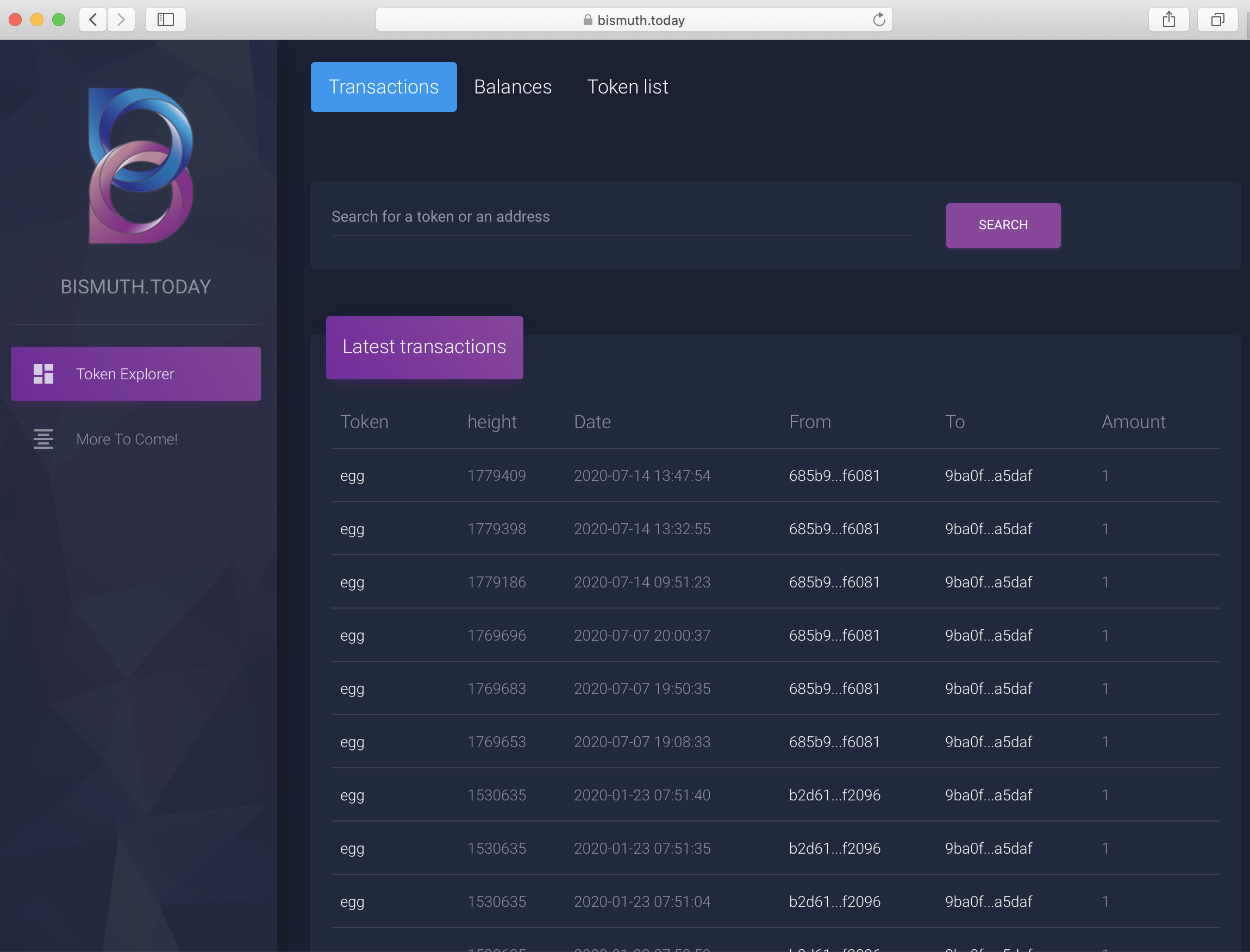
Task: Open the More To Come! sidebar link
Action: tap(127, 439)
